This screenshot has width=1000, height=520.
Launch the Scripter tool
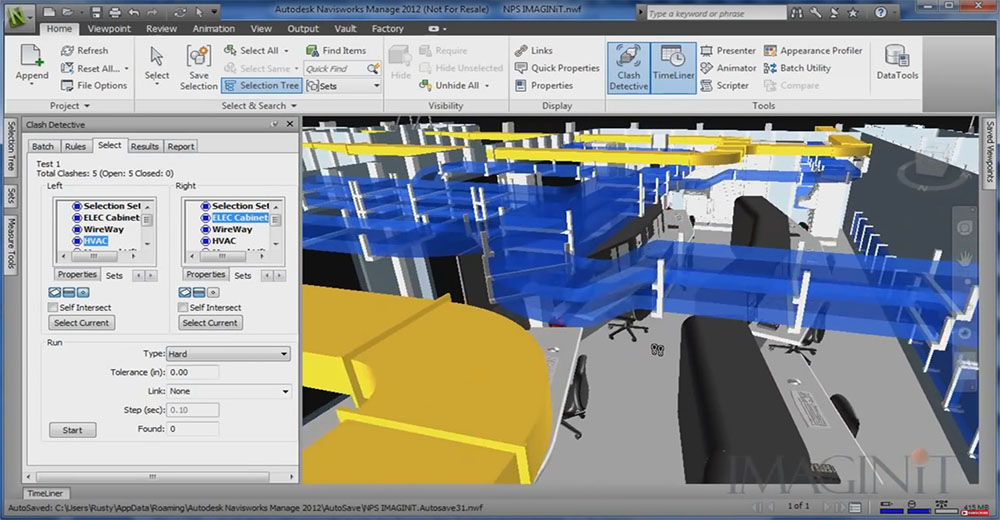pos(724,85)
